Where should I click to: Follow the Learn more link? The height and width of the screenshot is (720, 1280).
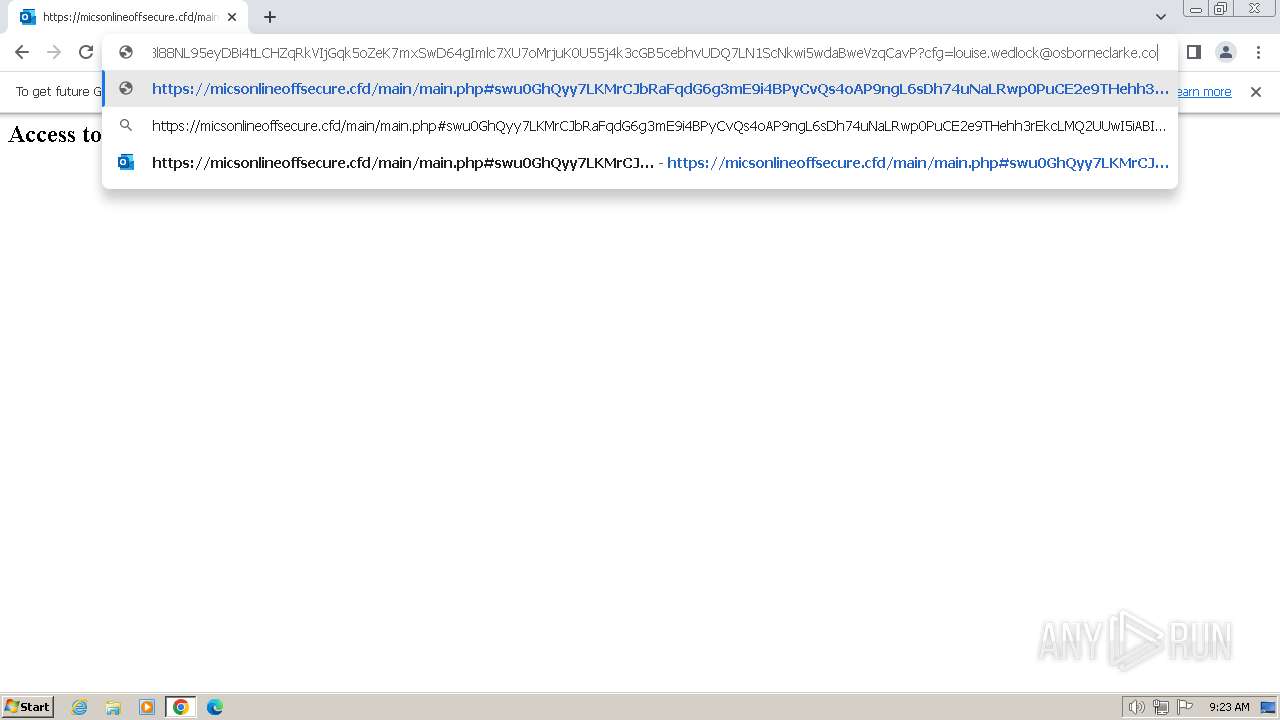click(1202, 92)
